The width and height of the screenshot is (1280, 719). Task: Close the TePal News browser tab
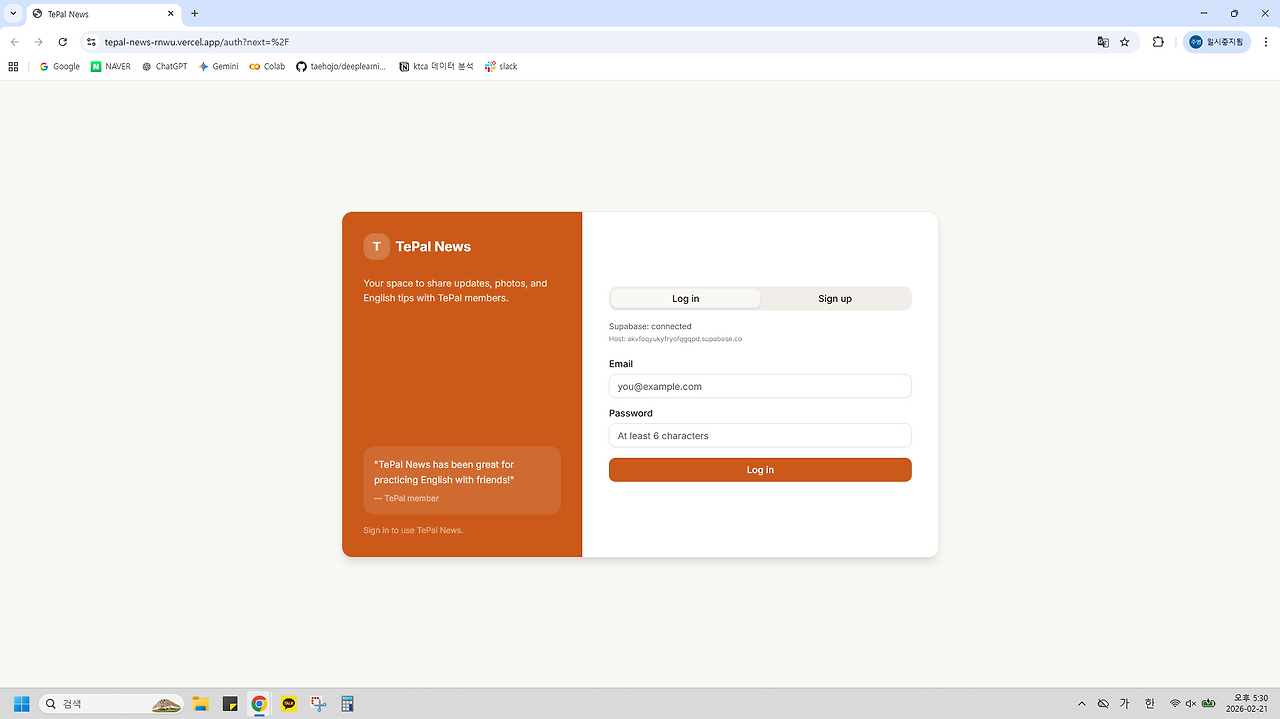[171, 14]
